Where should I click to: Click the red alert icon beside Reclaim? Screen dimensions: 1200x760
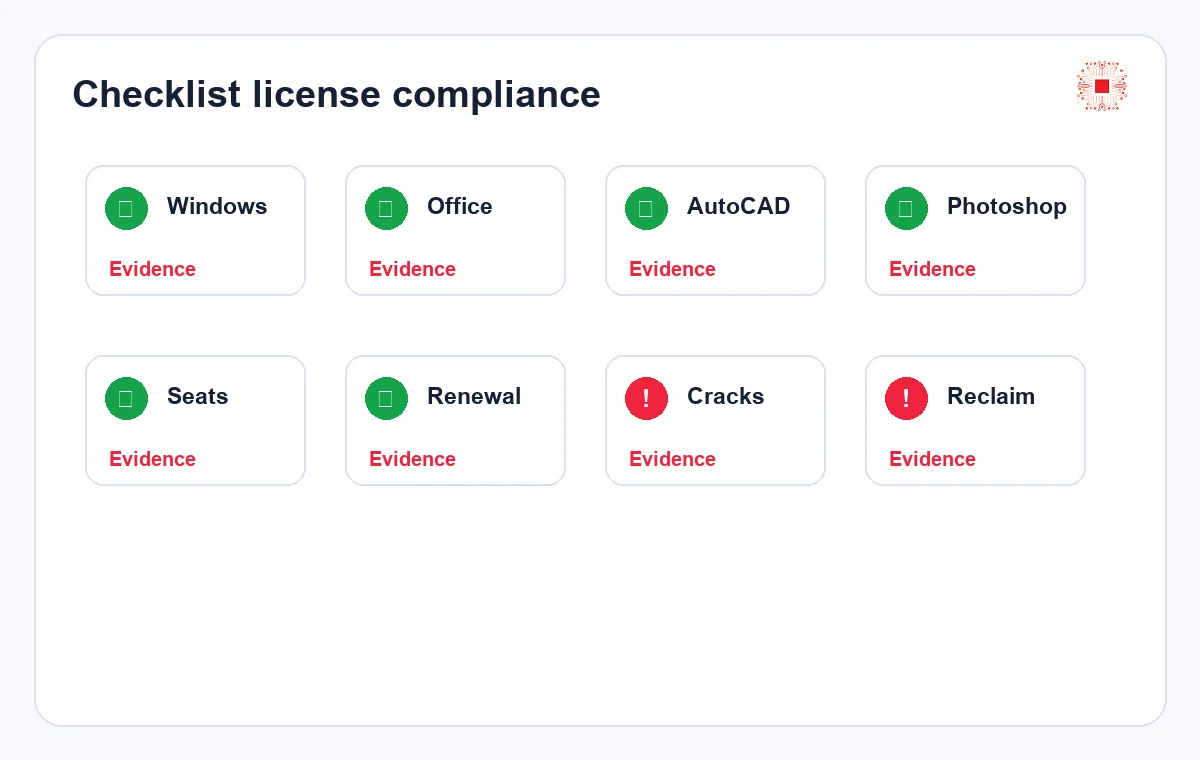[x=906, y=398]
